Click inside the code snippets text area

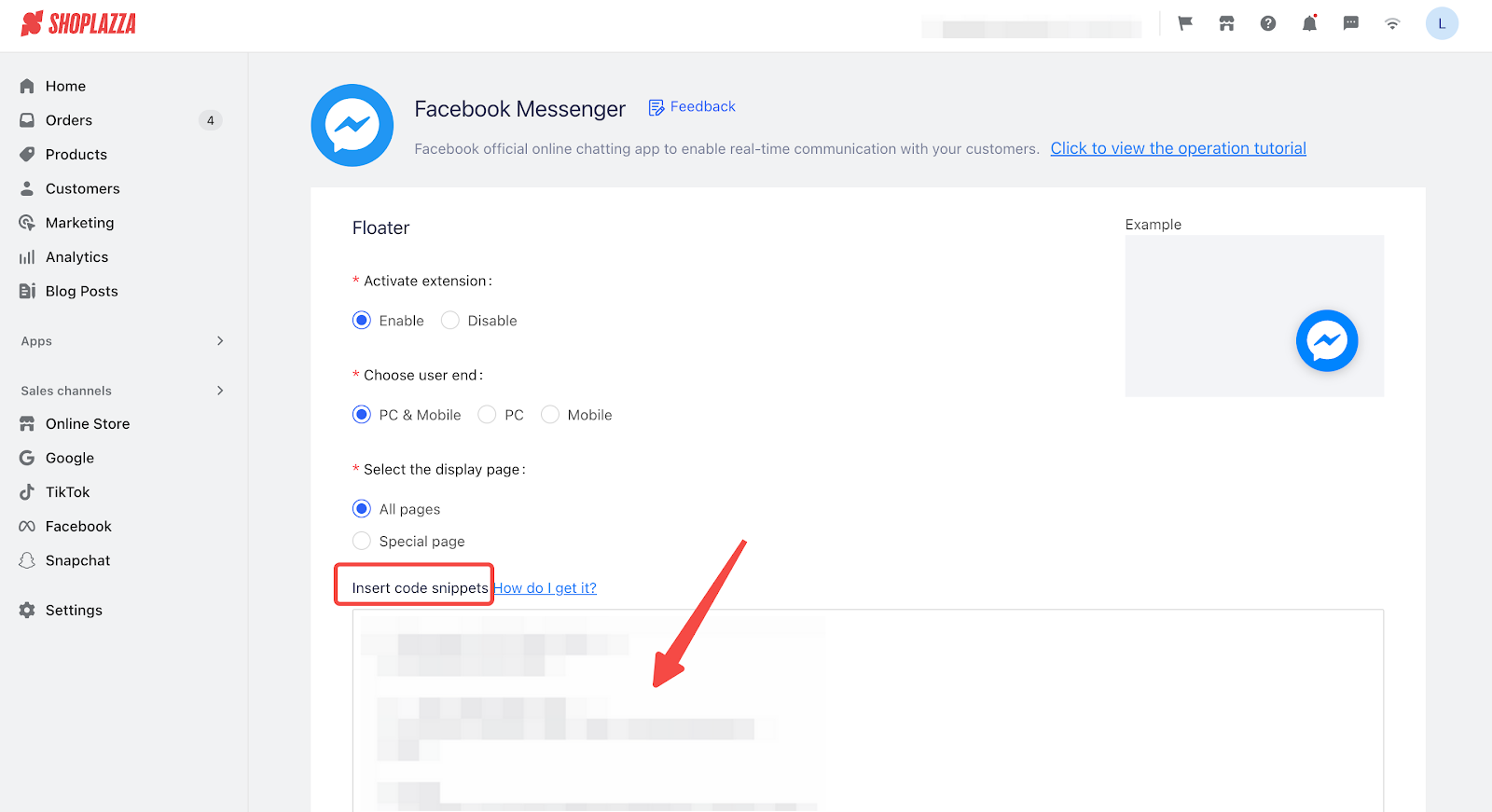tap(867, 710)
